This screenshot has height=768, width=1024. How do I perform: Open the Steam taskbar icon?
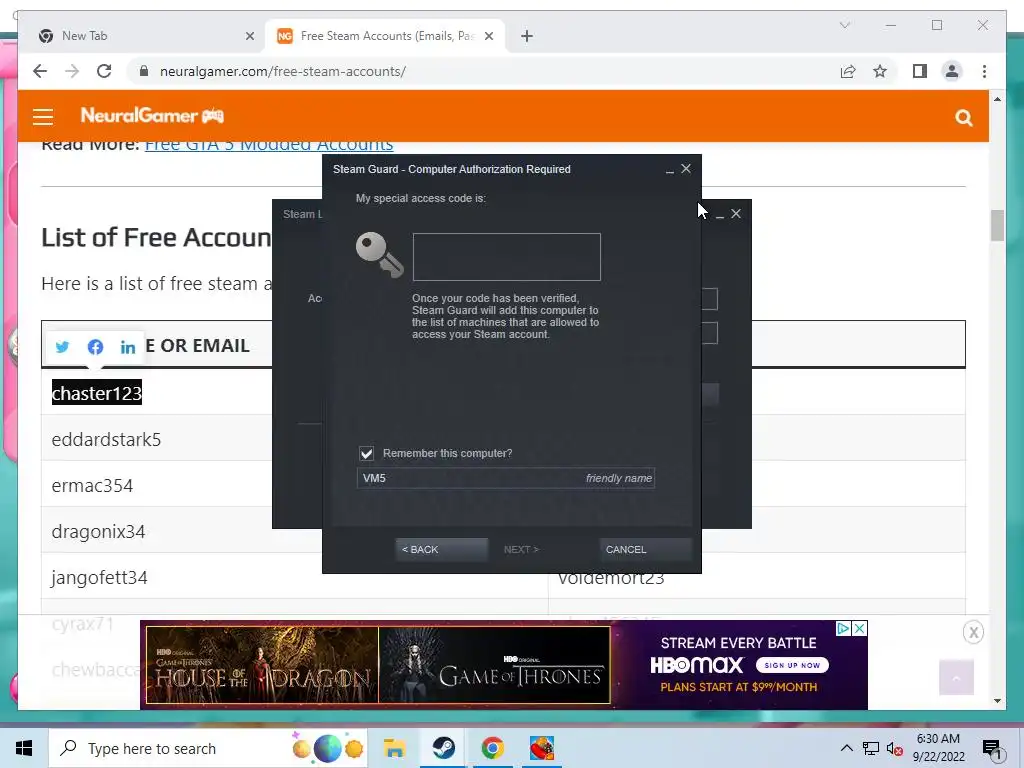[x=443, y=748]
